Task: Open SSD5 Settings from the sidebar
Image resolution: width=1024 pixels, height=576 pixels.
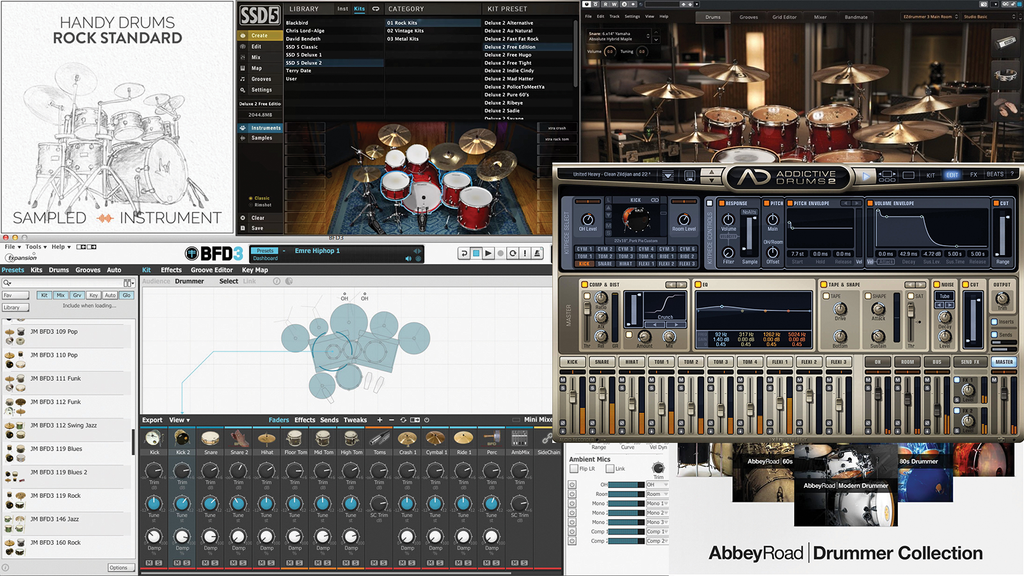Action: click(x=260, y=89)
